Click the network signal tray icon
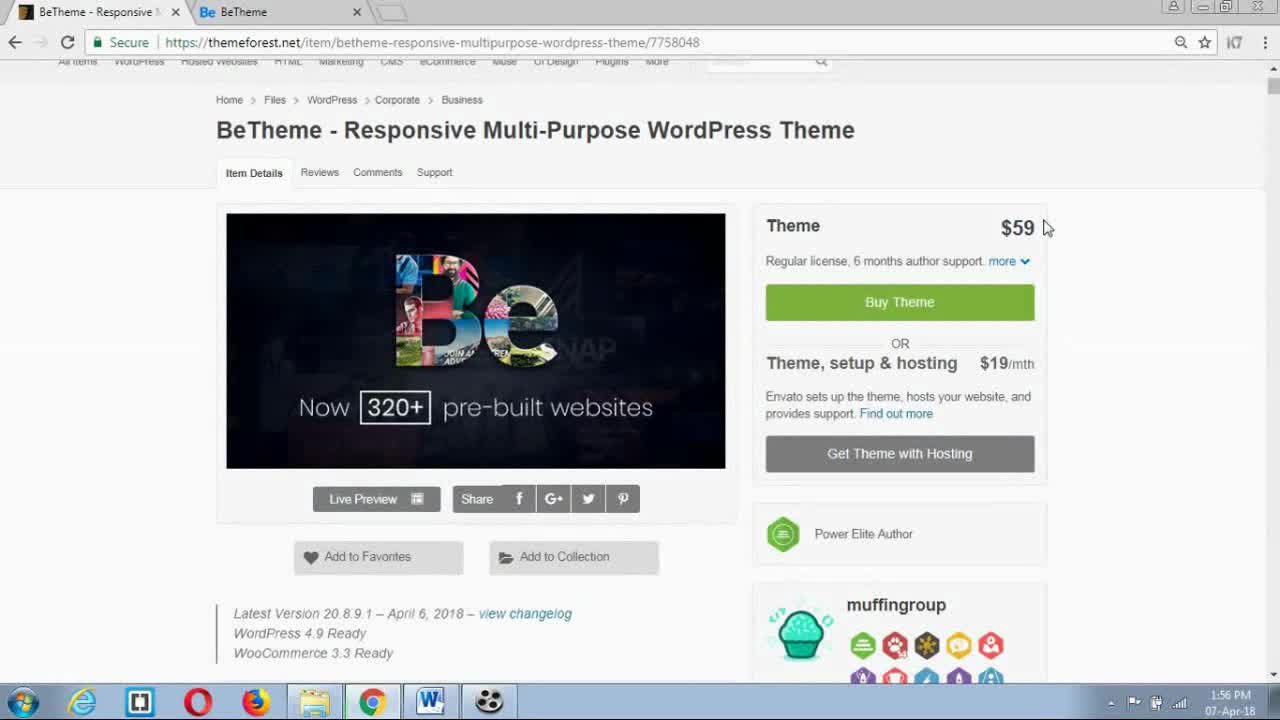Viewport: 1280px width, 720px height. click(x=1179, y=703)
